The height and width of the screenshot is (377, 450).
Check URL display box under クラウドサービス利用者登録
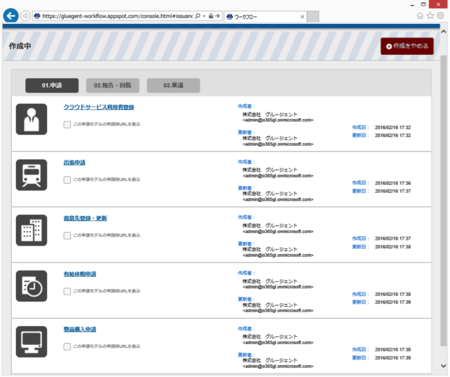pyautogui.click(x=67, y=124)
